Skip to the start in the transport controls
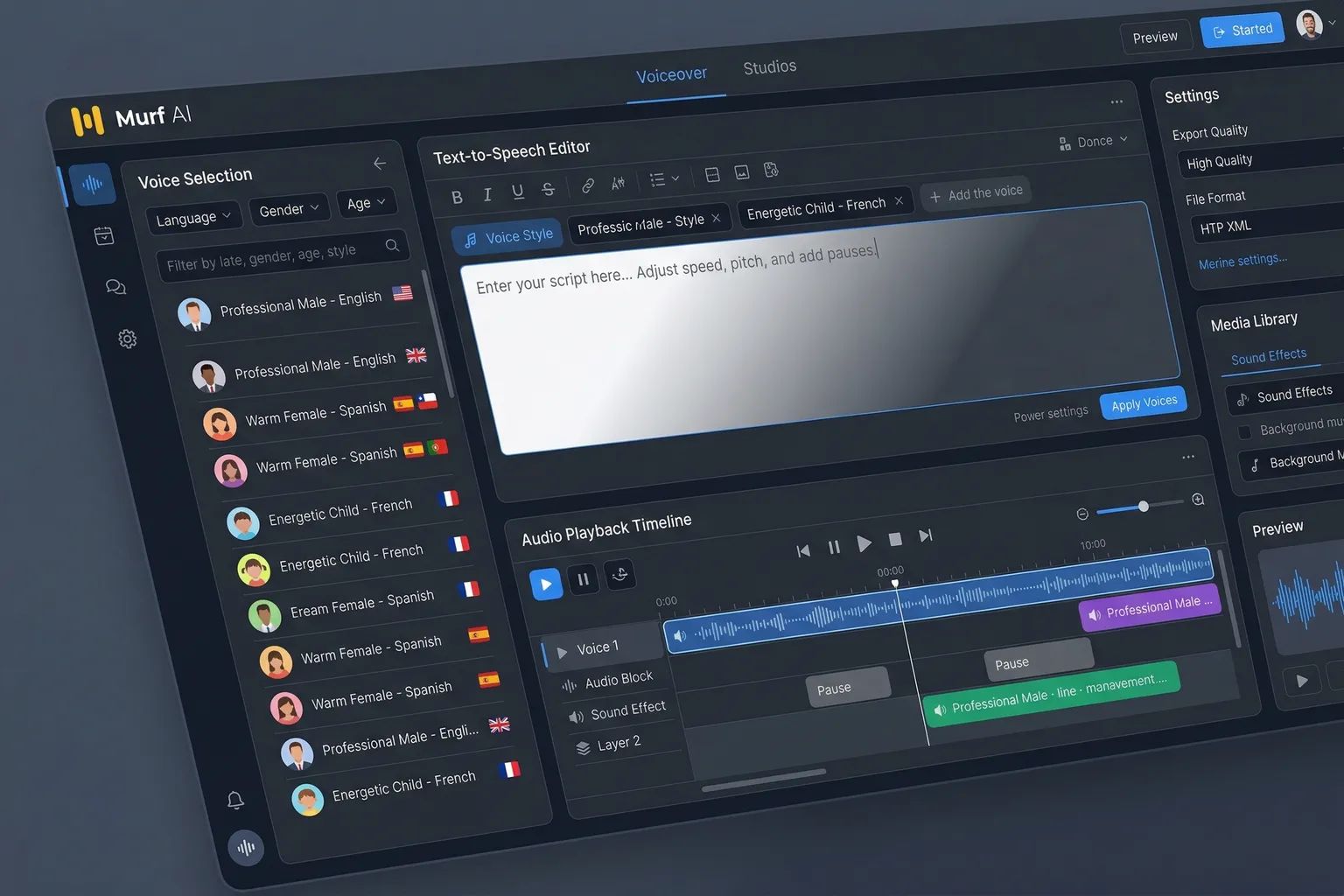This screenshot has height=896, width=1344. pyautogui.click(x=803, y=550)
